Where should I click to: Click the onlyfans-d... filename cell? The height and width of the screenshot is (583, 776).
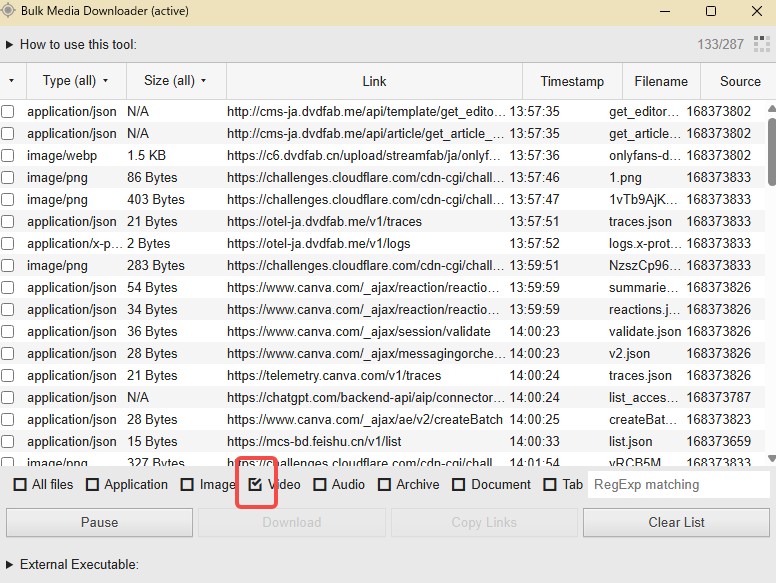click(644, 155)
